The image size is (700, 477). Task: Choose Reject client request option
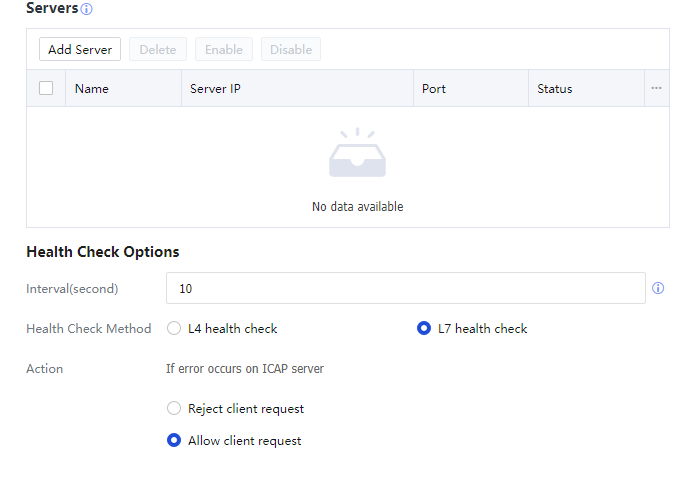[x=175, y=408]
